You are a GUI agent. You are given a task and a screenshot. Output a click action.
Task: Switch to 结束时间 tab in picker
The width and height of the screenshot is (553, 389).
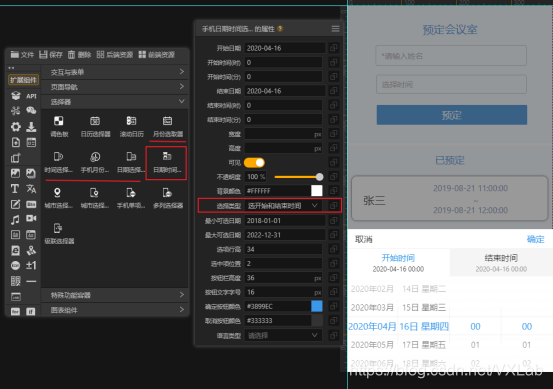[x=501, y=263]
